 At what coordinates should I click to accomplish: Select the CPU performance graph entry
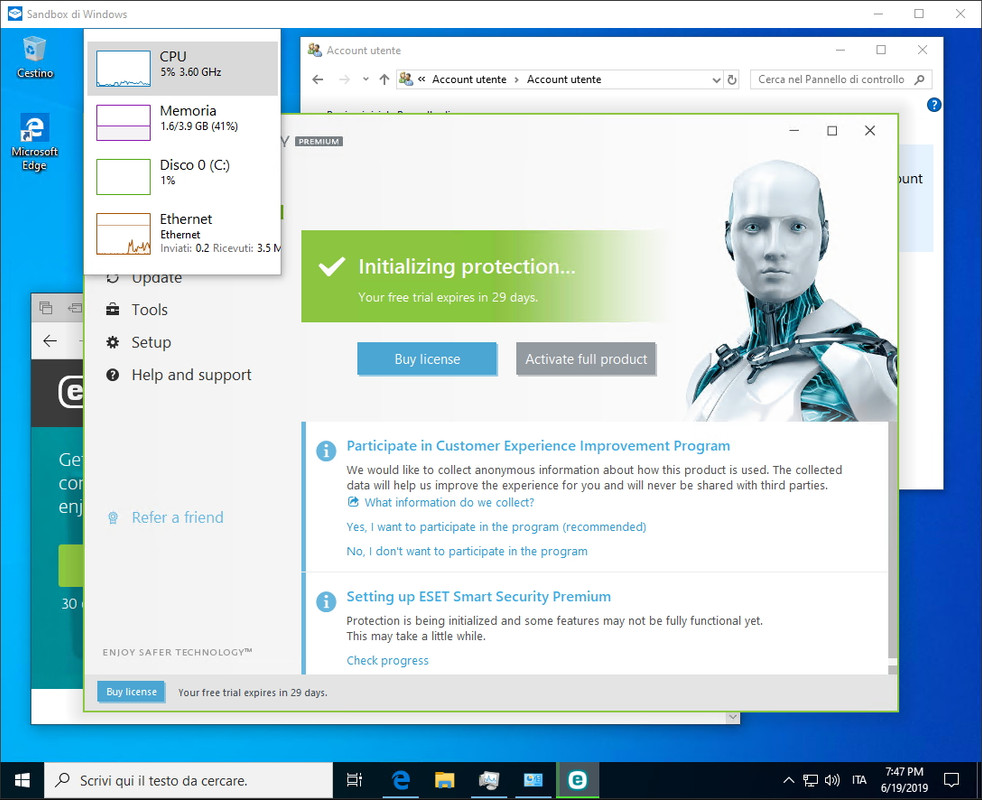tap(182, 68)
